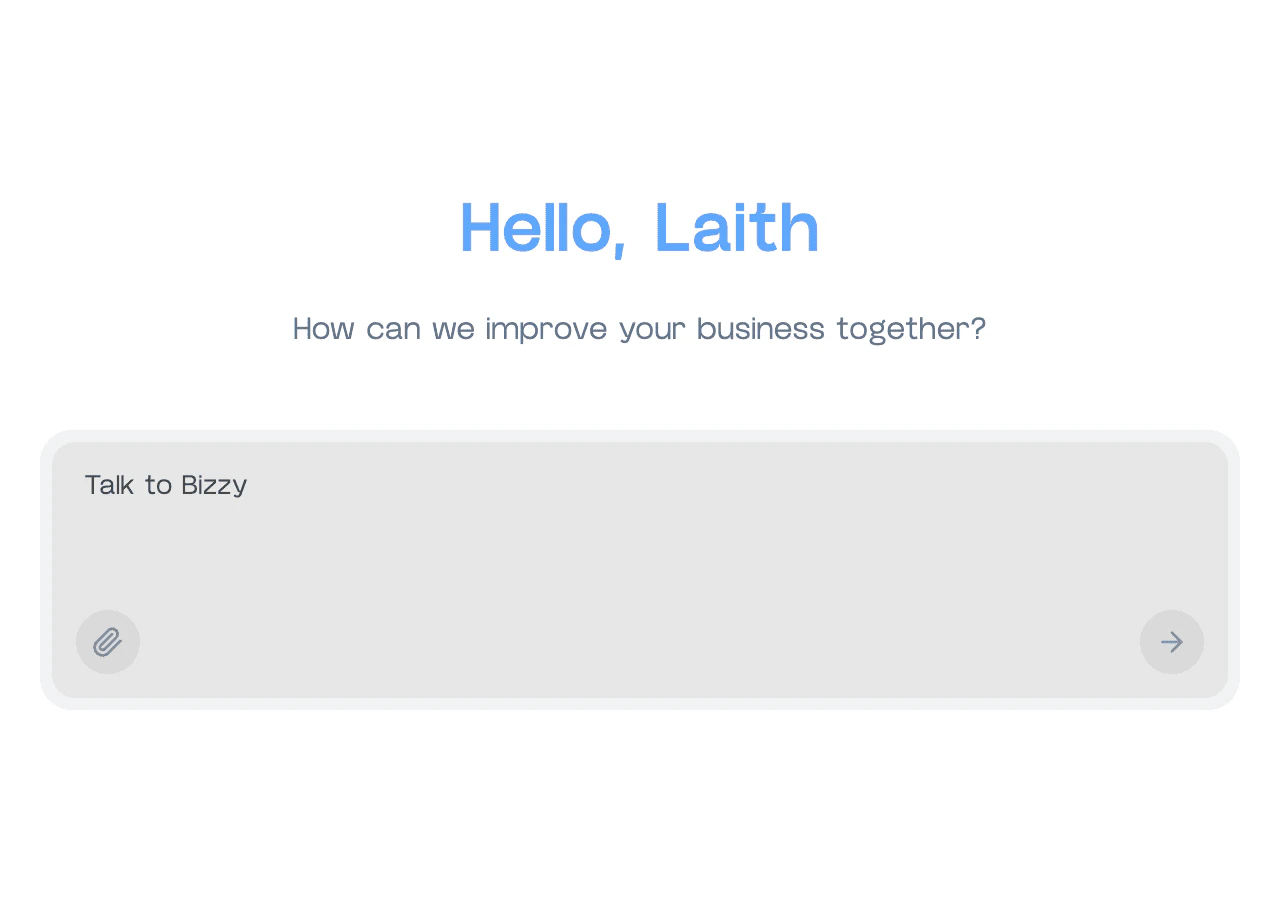Click the paperclip attachment icon

108,642
